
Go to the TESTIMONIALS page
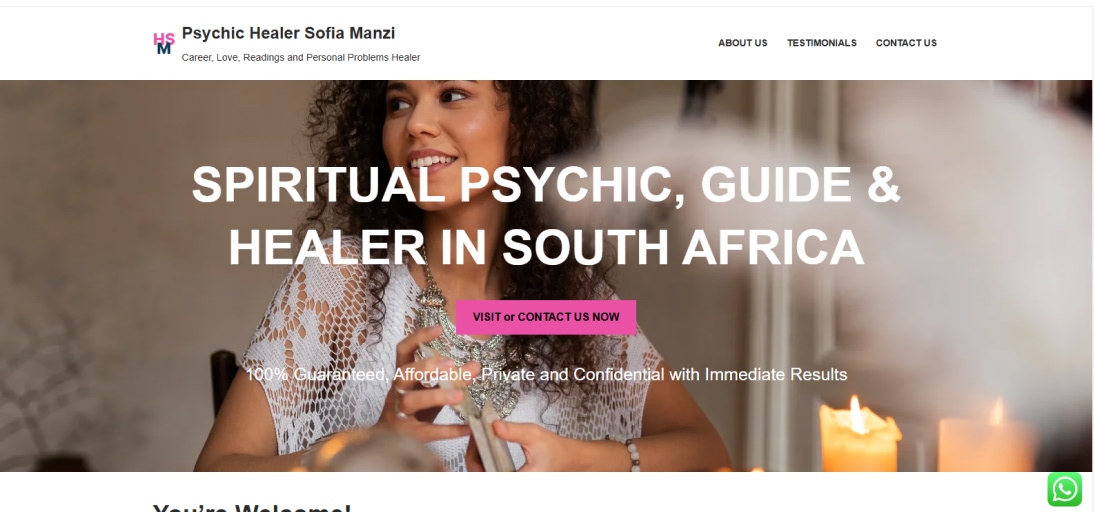[x=821, y=43]
